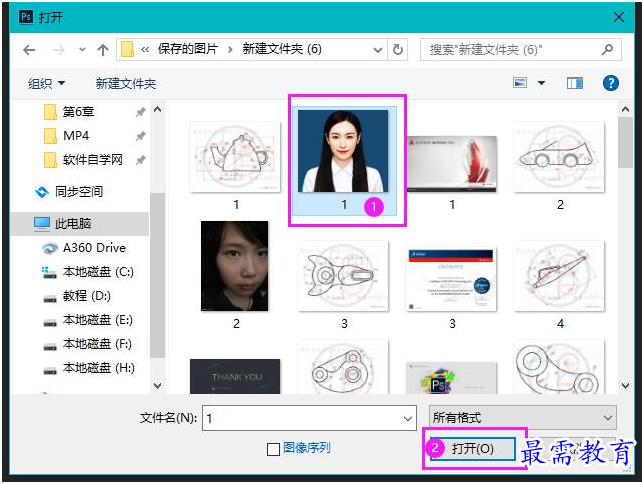Refresh the current folder listing
The image size is (642, 484).
(x=398, y=50)
